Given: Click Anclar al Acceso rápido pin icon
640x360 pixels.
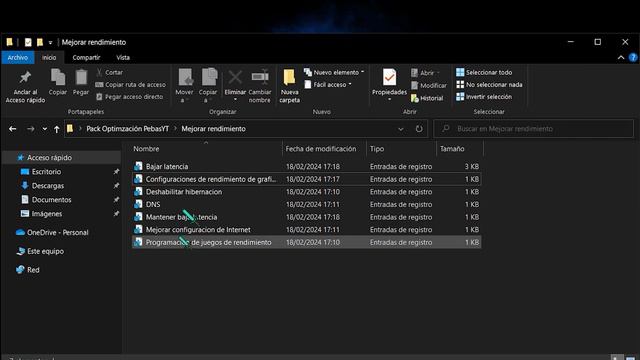Looking at the screenshot, I should point(25,77).
